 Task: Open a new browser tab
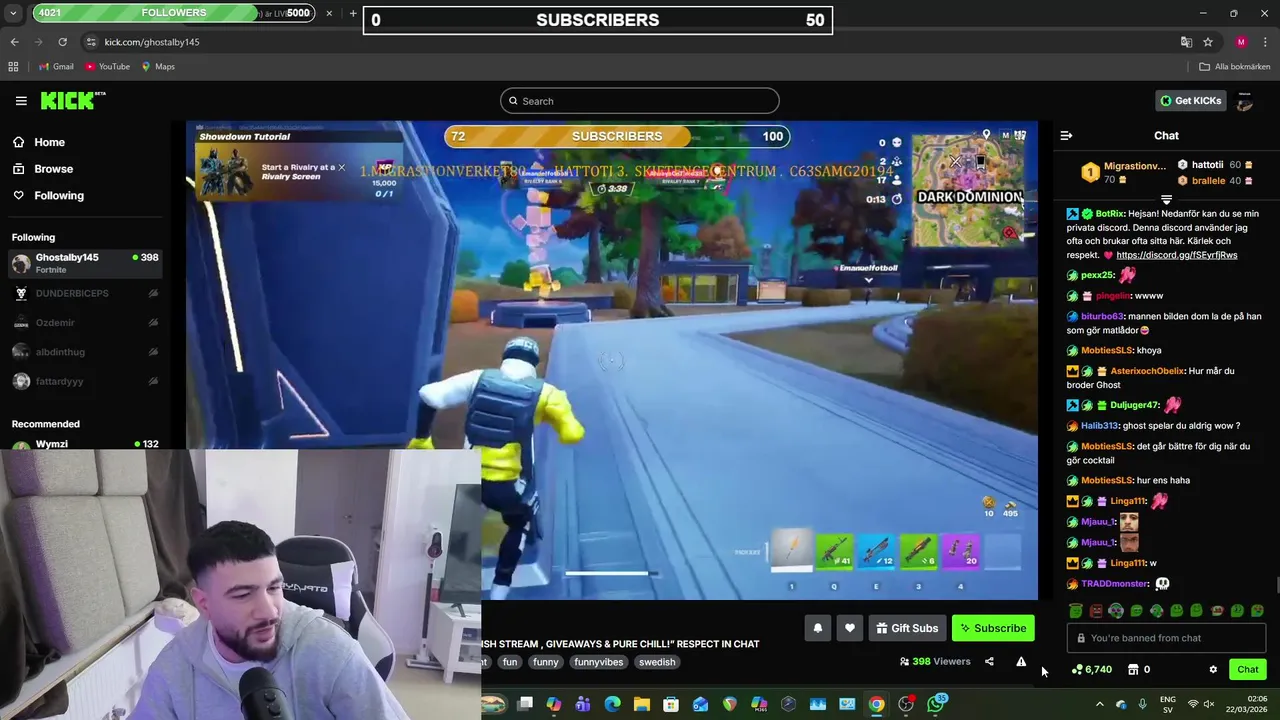tap(353, 13)
